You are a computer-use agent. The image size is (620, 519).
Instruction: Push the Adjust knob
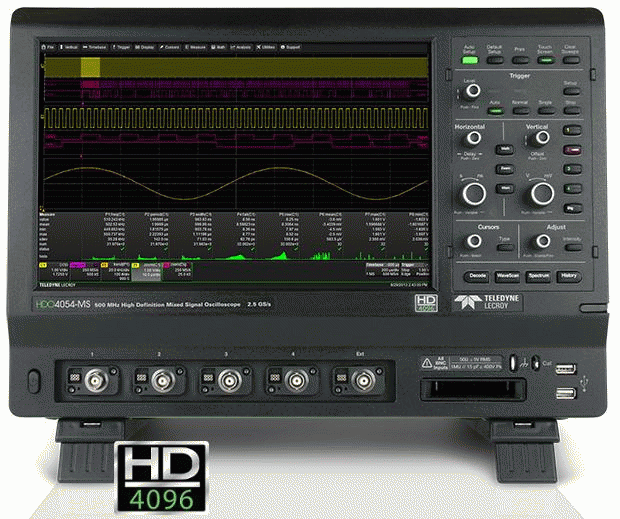[x=542, y=241]
